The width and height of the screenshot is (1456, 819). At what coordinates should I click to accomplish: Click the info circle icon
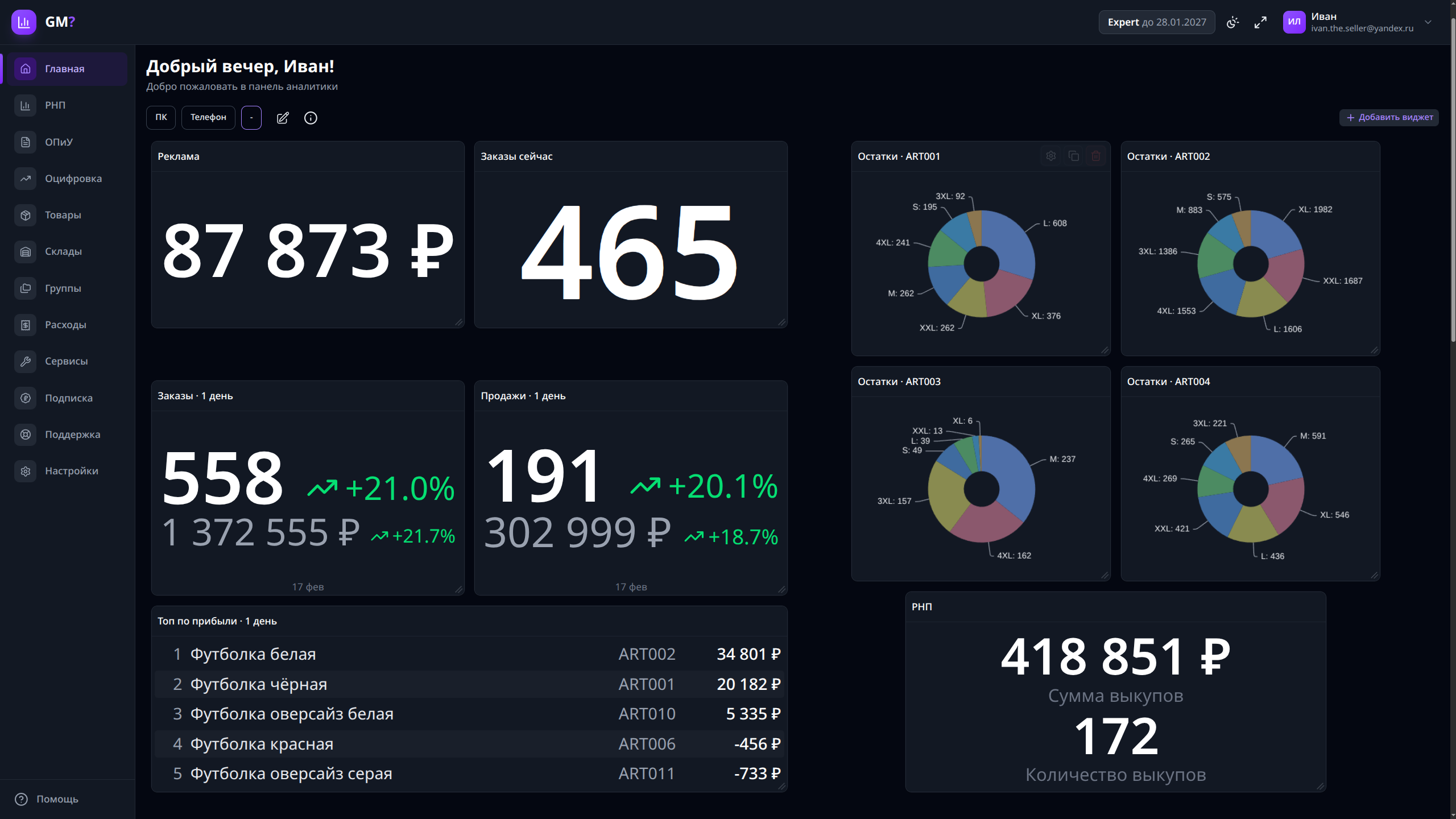click(311, 118)
